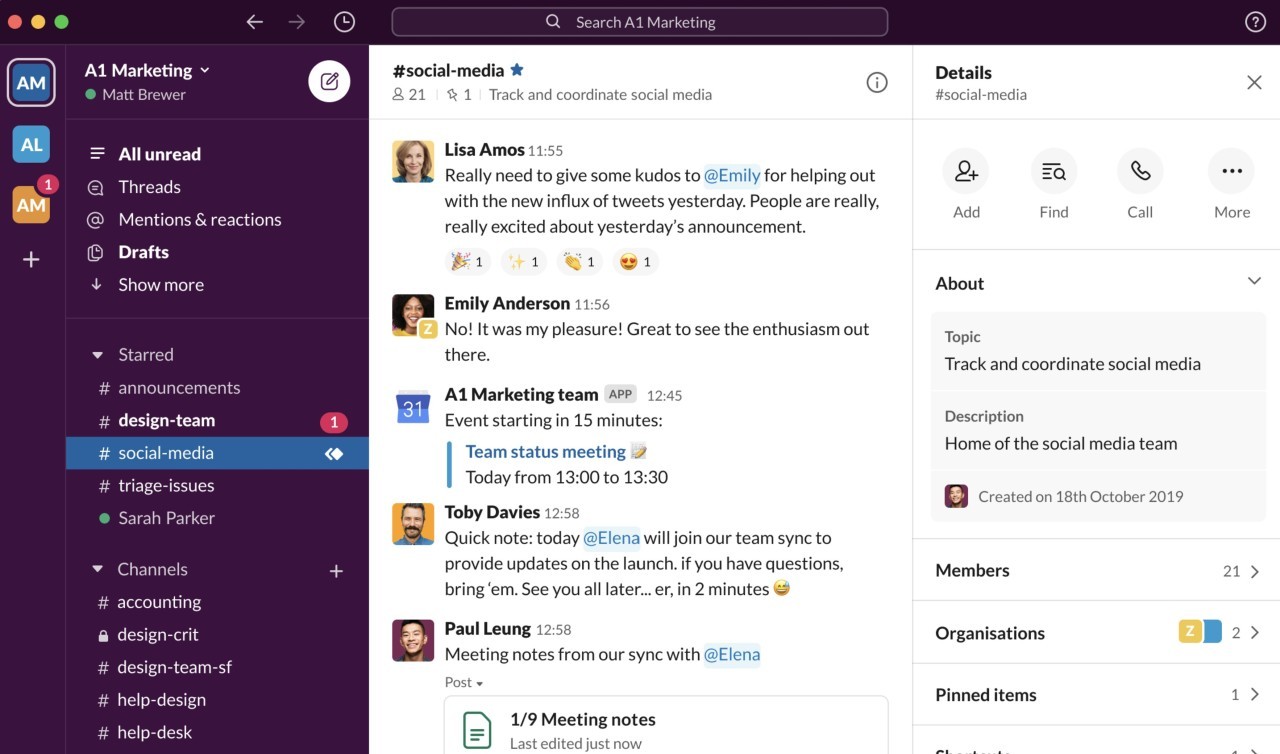This screenshot has height=754, width=1280.
Task: Toggle the tada reaction on Lisa's message
Action: click(466, 261)
